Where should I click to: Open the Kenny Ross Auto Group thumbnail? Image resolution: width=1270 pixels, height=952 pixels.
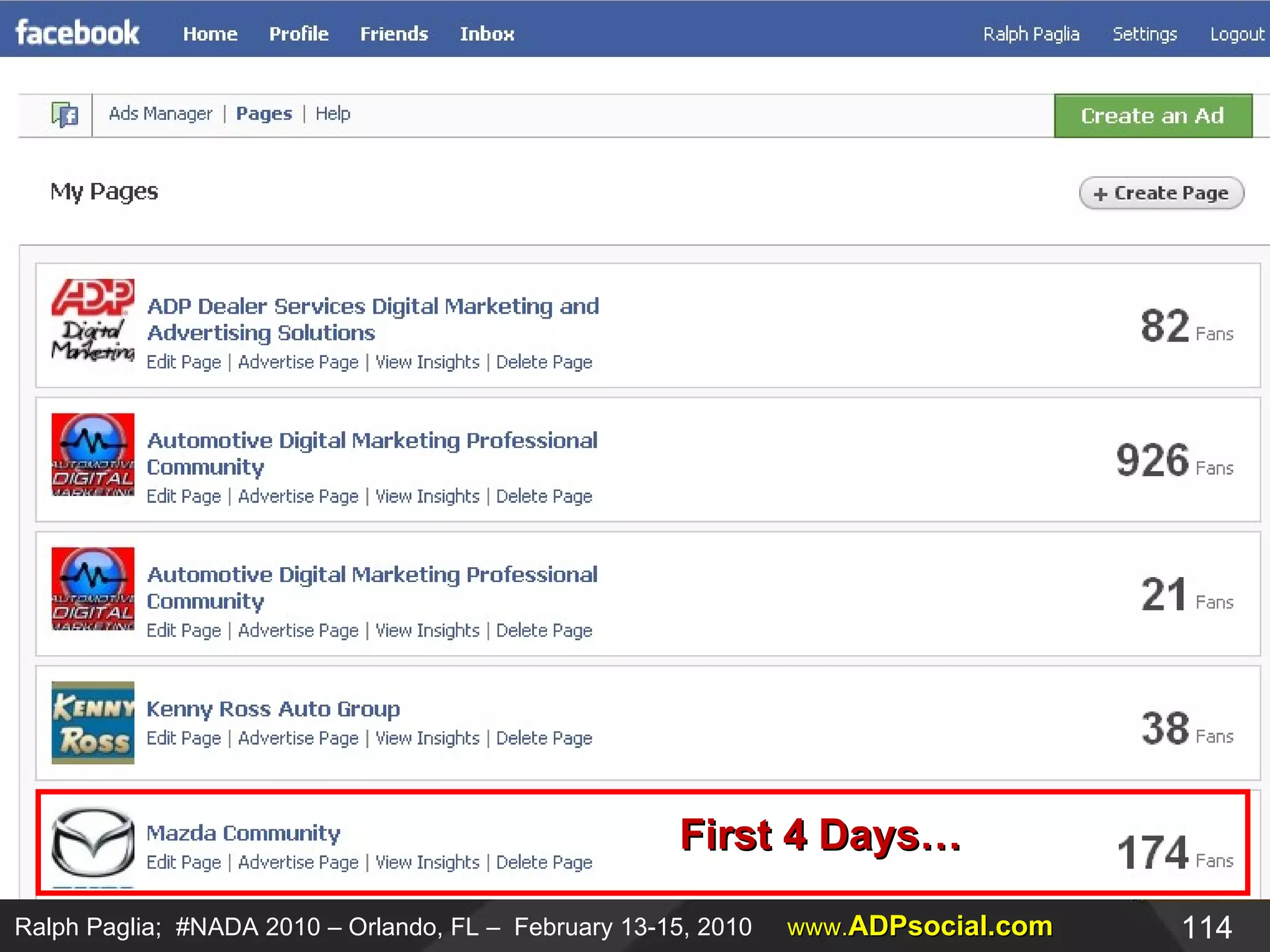pos(93,723)
